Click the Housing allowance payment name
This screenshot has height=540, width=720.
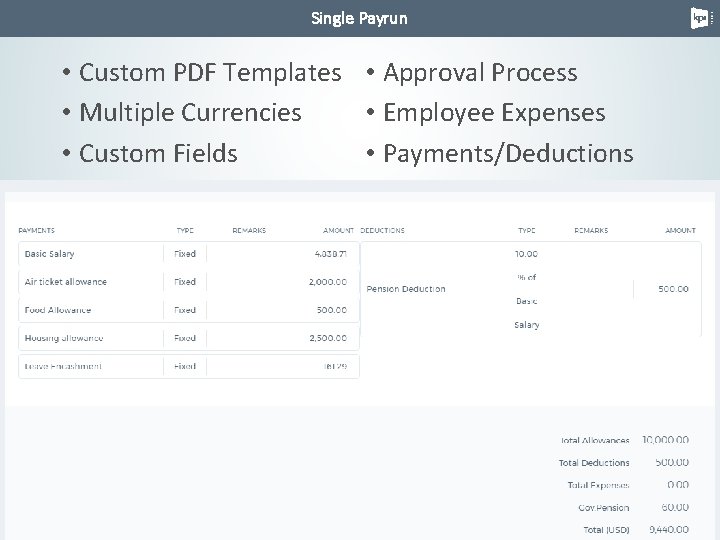64,338
